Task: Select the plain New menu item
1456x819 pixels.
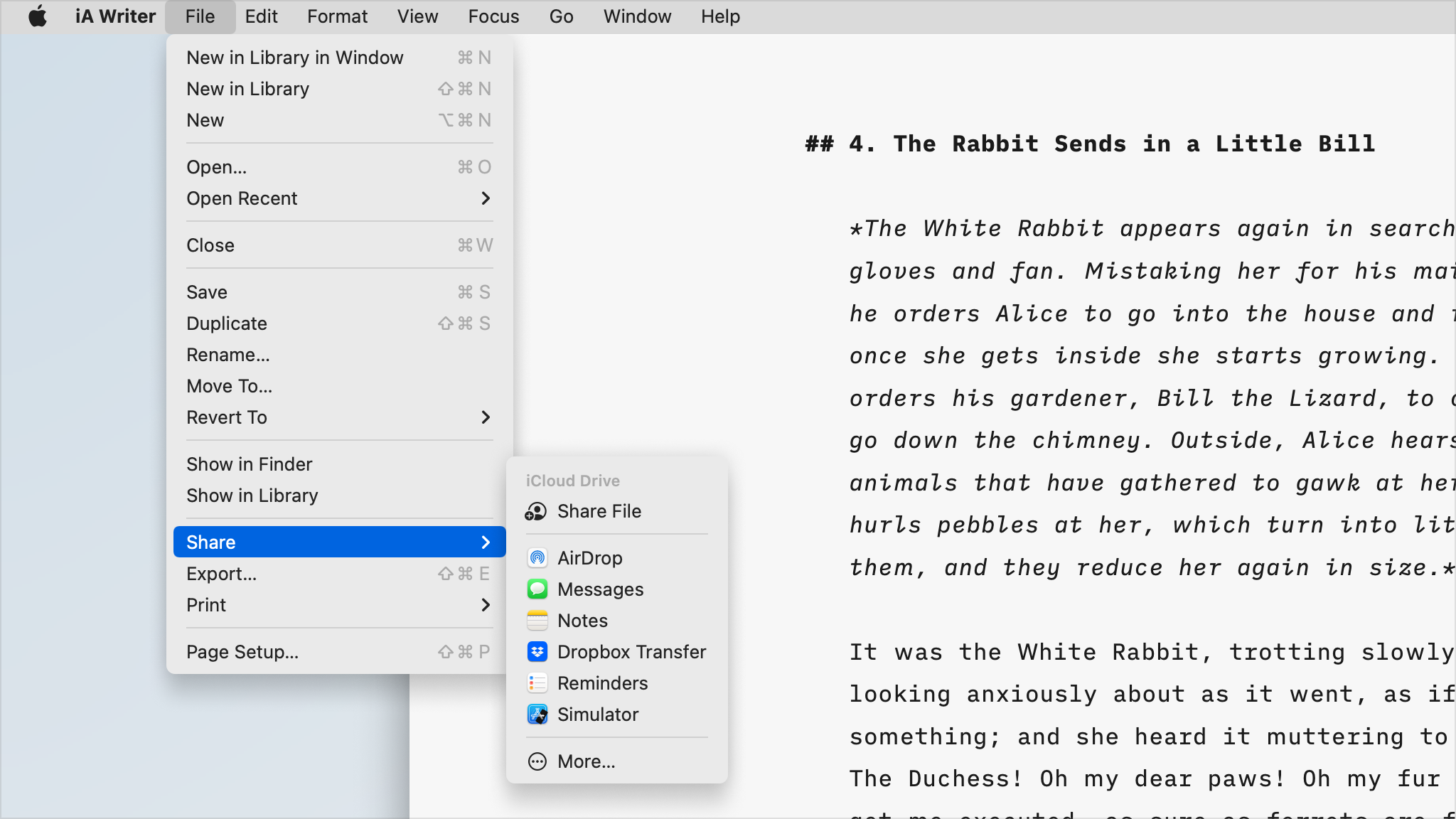Action: coord(339,120)
